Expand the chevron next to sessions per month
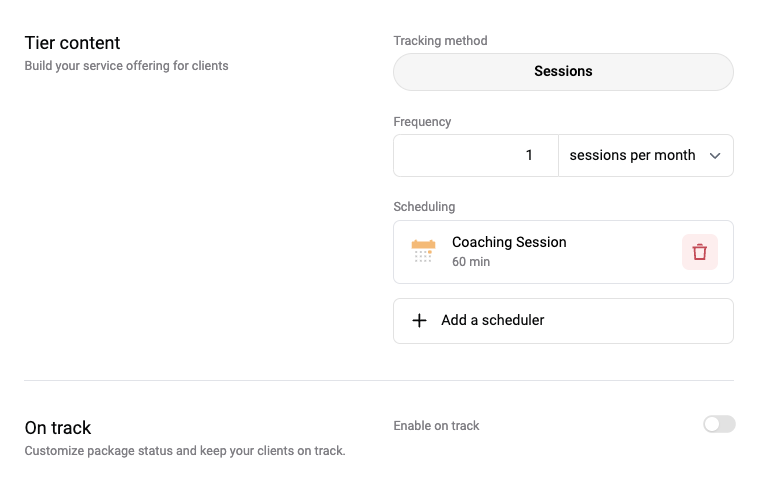This screenshot has width=771, height=495. pos(715,156)
